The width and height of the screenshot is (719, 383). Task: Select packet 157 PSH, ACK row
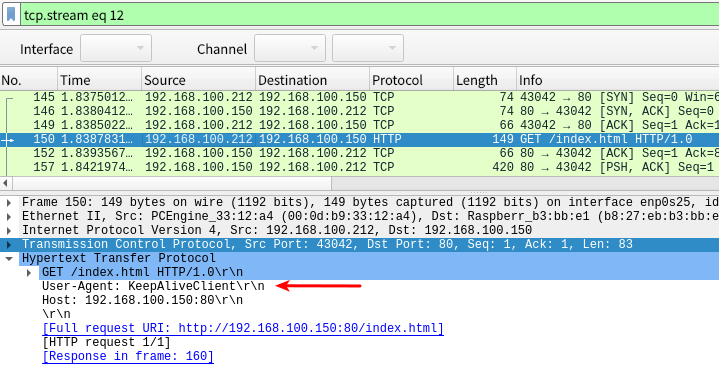(360, 167)
